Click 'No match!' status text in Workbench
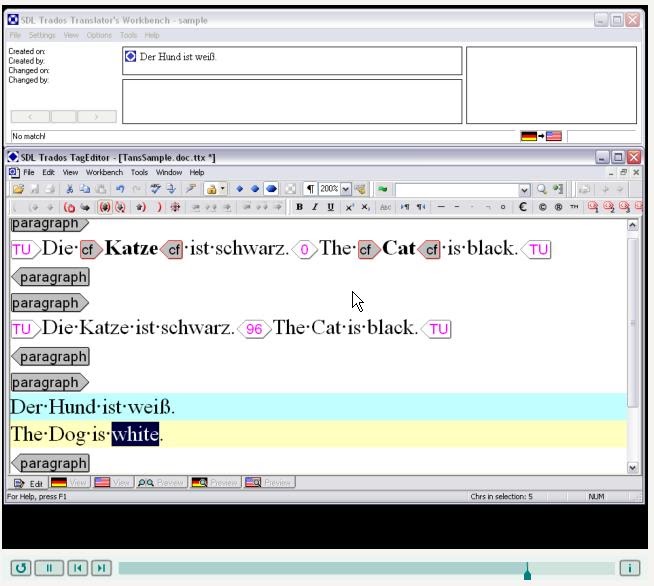654x586 pixels. 29,136
